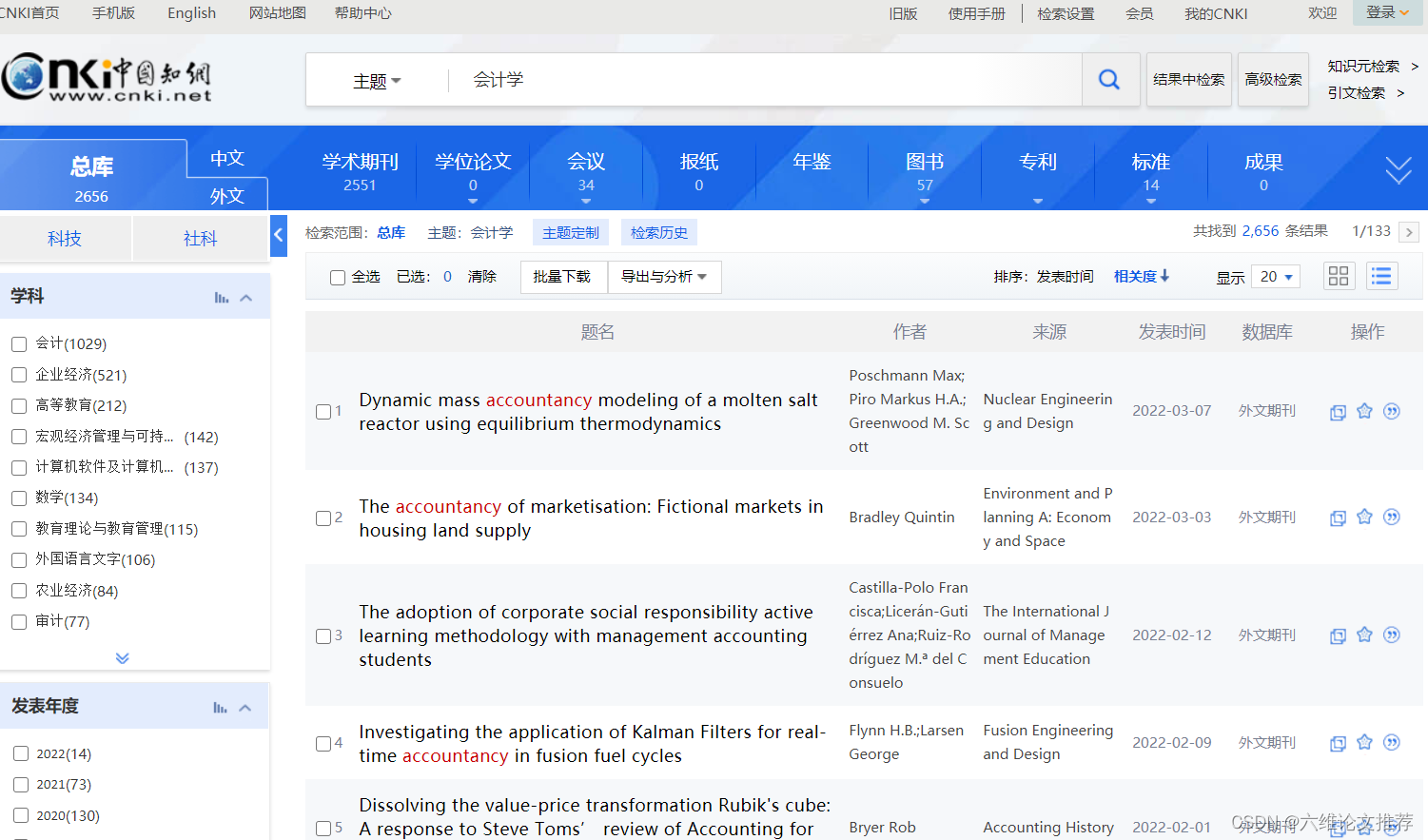Check the 2022(14) year filter
The image size is (1428, 840).
21,753
